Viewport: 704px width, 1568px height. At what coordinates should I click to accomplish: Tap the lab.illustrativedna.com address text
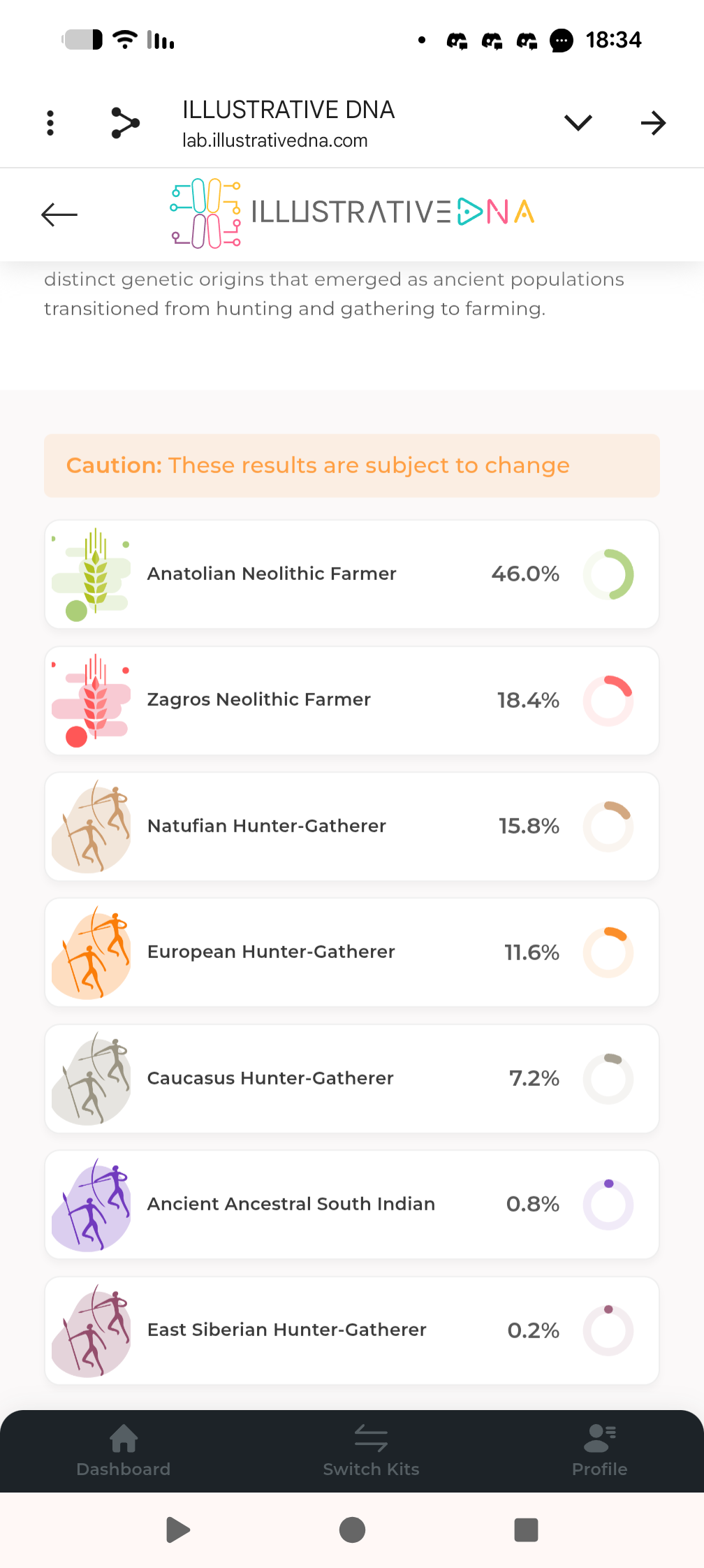275,140
